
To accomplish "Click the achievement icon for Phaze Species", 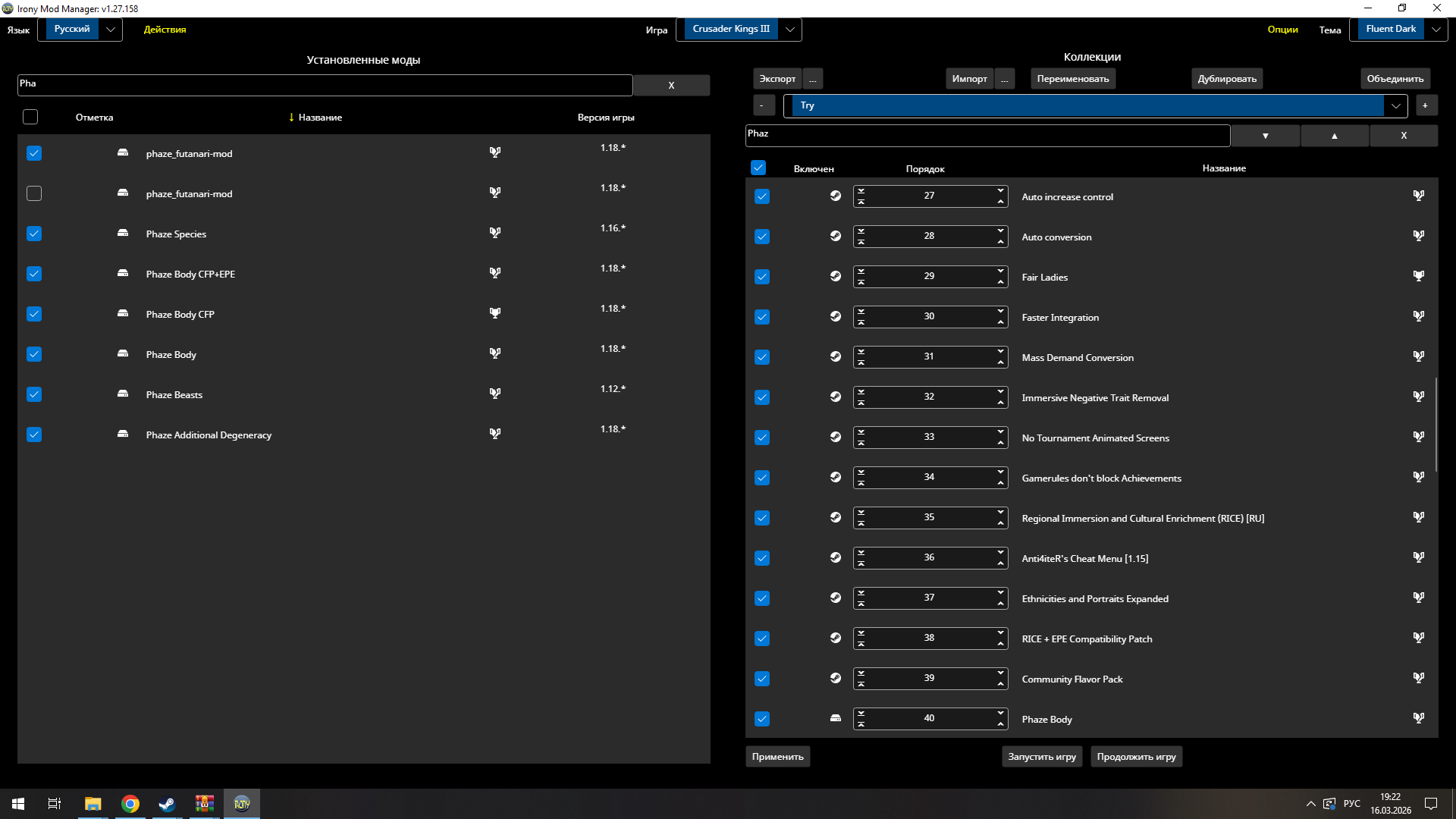I will (495, 233).
